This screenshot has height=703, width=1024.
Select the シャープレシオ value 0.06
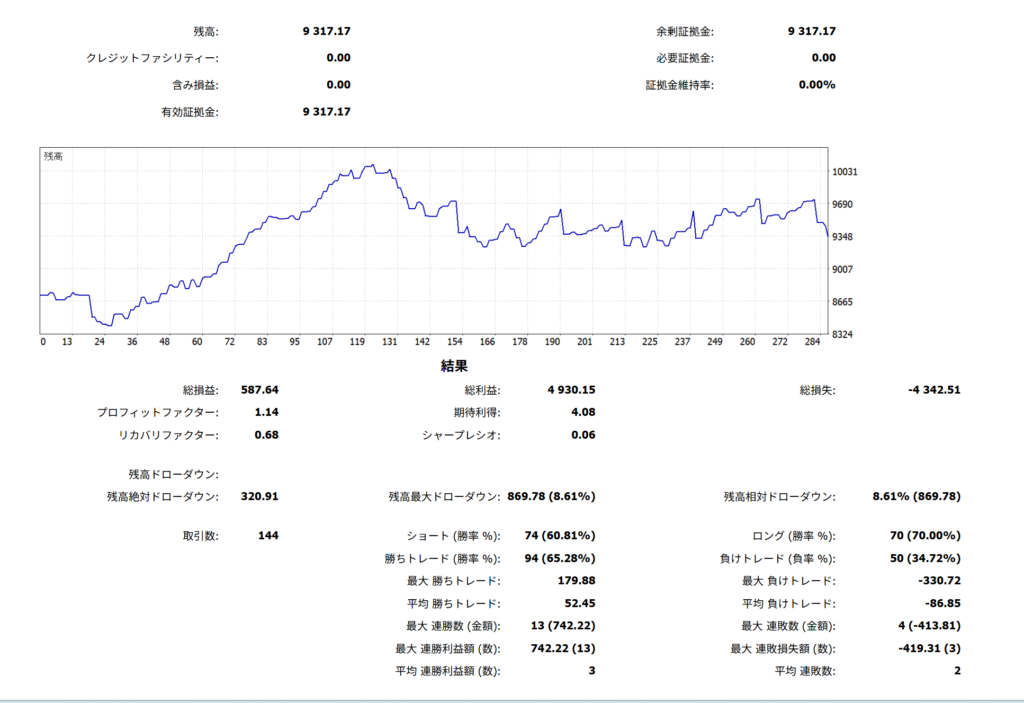pyautogui.click(x=582, y=435)
